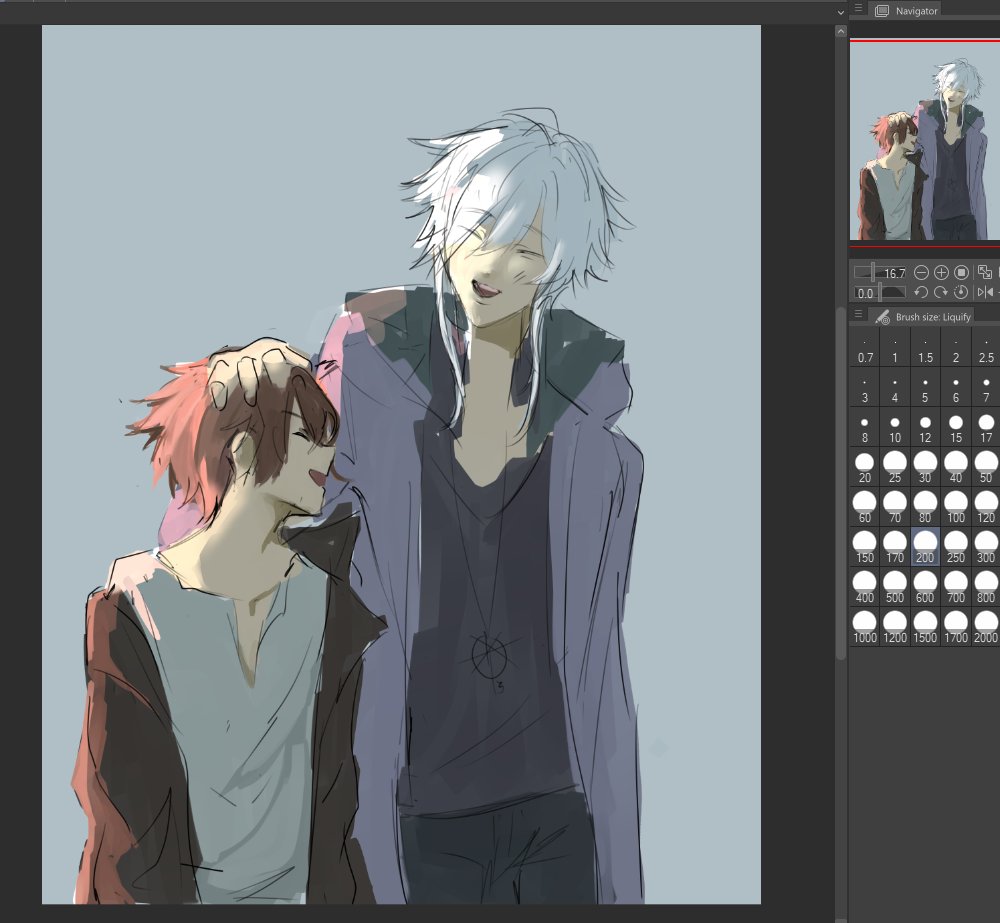1000x923 pixels.
Task: Open the Navigator panel hamburger menu
Action: point(858,10)
